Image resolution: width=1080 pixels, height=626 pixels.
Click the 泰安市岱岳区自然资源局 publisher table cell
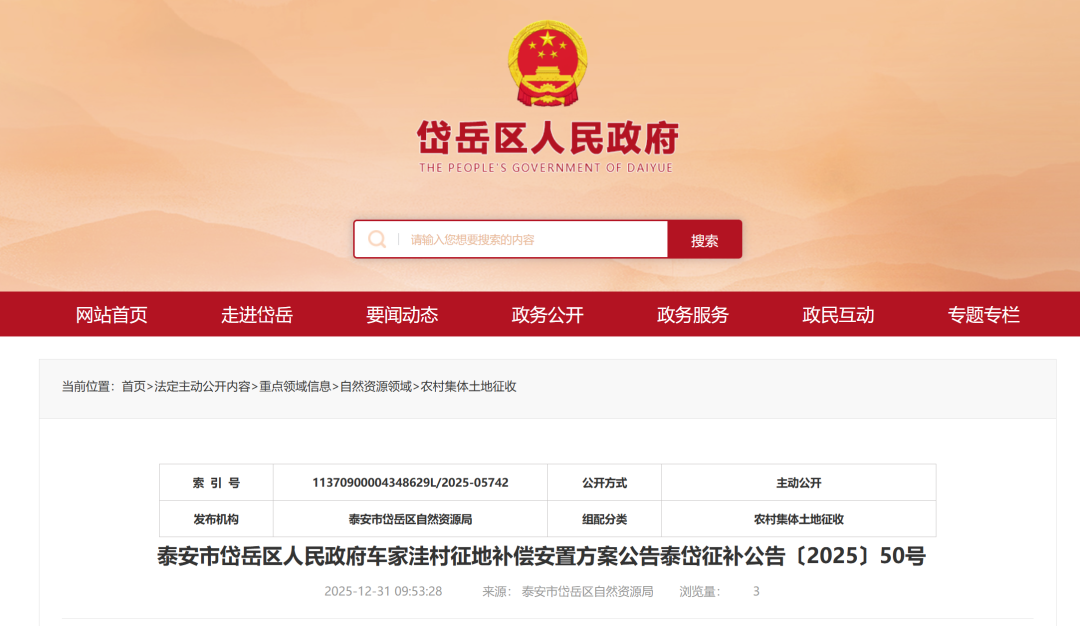pyautogui.click(x=410, y=519)
